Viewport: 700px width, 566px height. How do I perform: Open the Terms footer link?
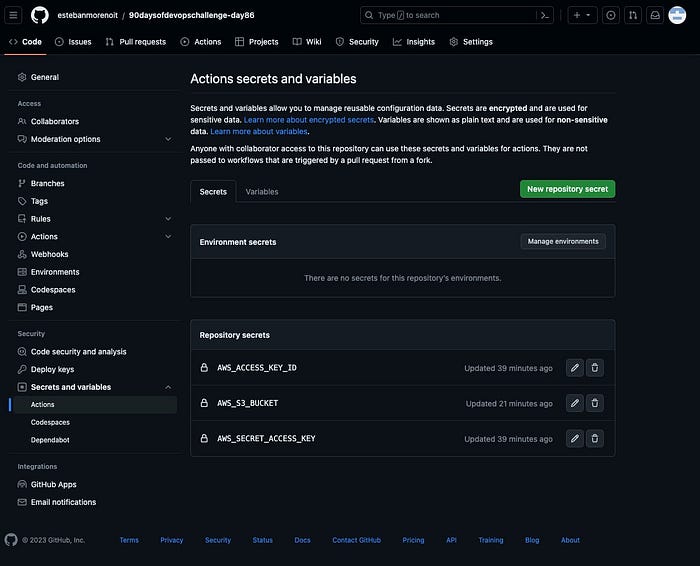129,540
